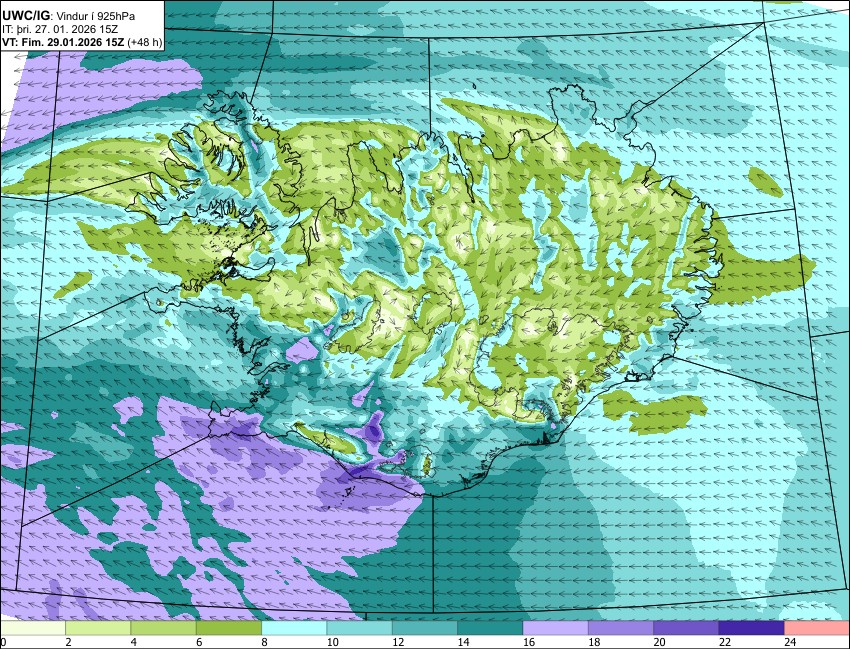Click the 8–10 m/s pale cyan swatch

pyautogui.click(x=294, y=628)
